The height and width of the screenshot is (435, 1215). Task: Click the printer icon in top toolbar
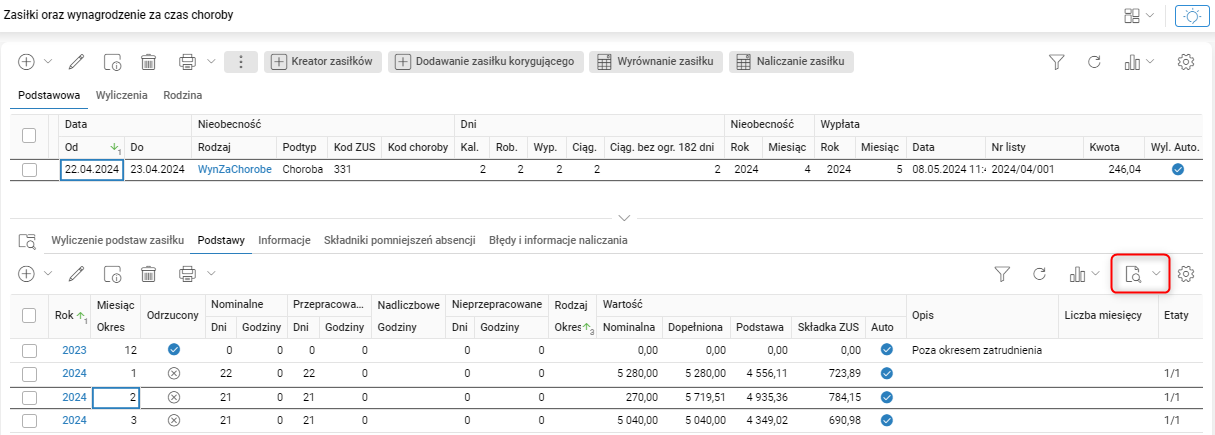click(187, 62)
